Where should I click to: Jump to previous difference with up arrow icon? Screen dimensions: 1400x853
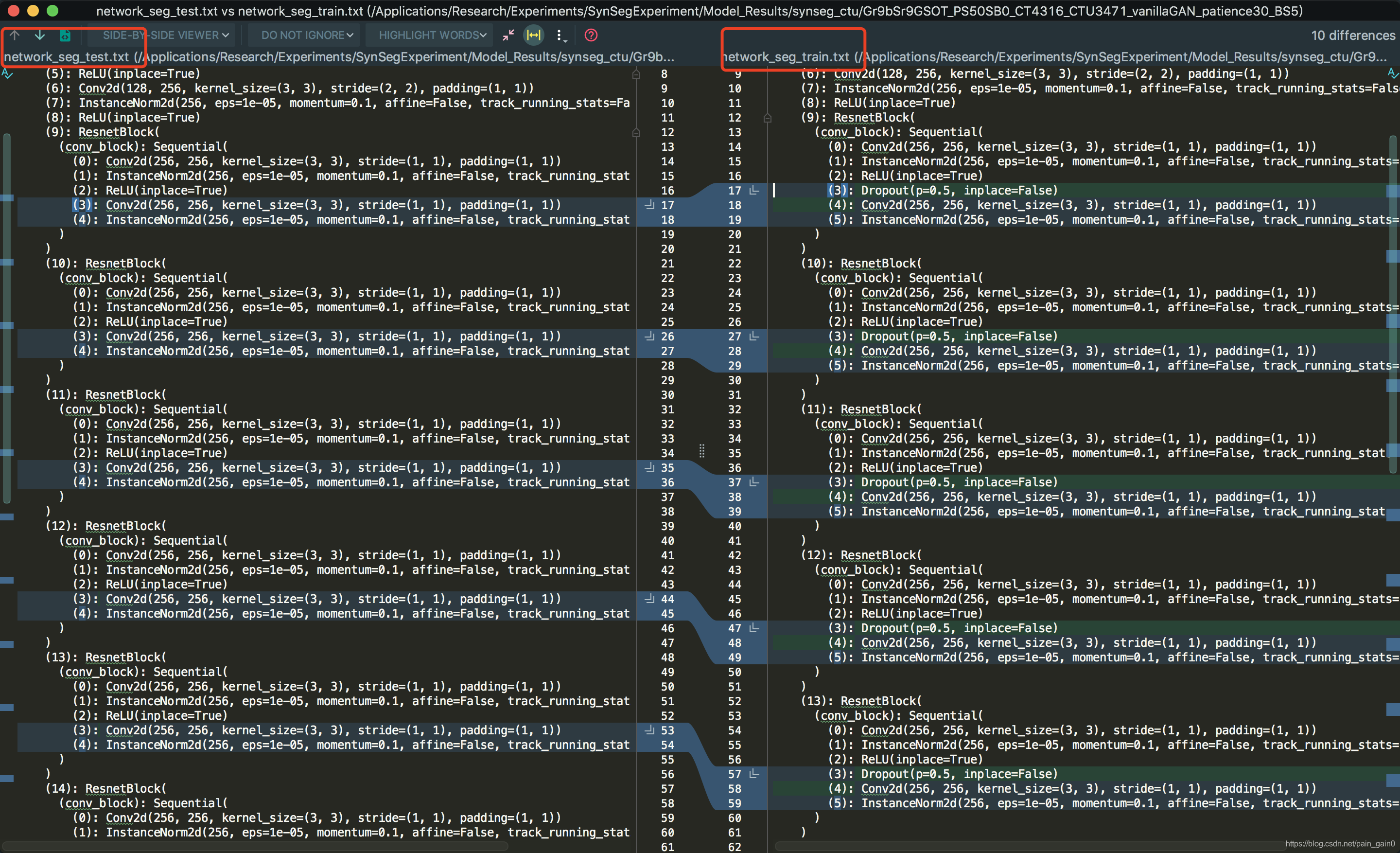click(14, 35)
